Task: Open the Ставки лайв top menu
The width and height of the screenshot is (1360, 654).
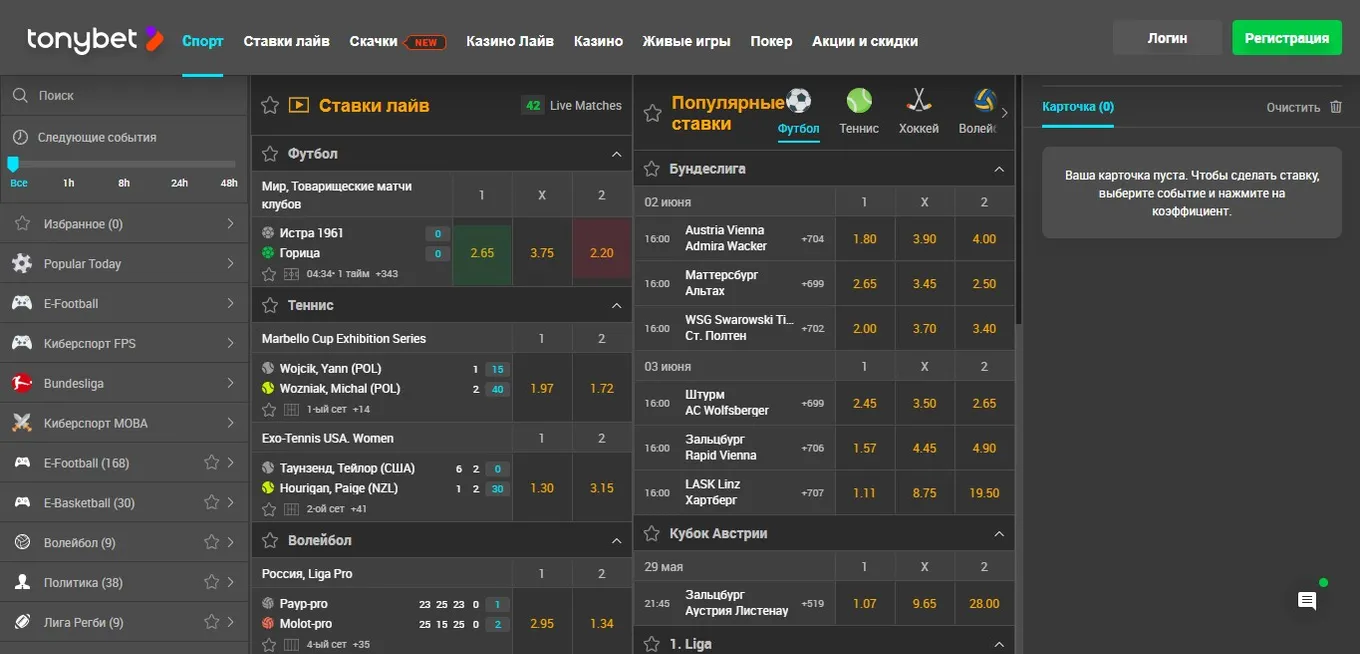Action: click(286, 41)
